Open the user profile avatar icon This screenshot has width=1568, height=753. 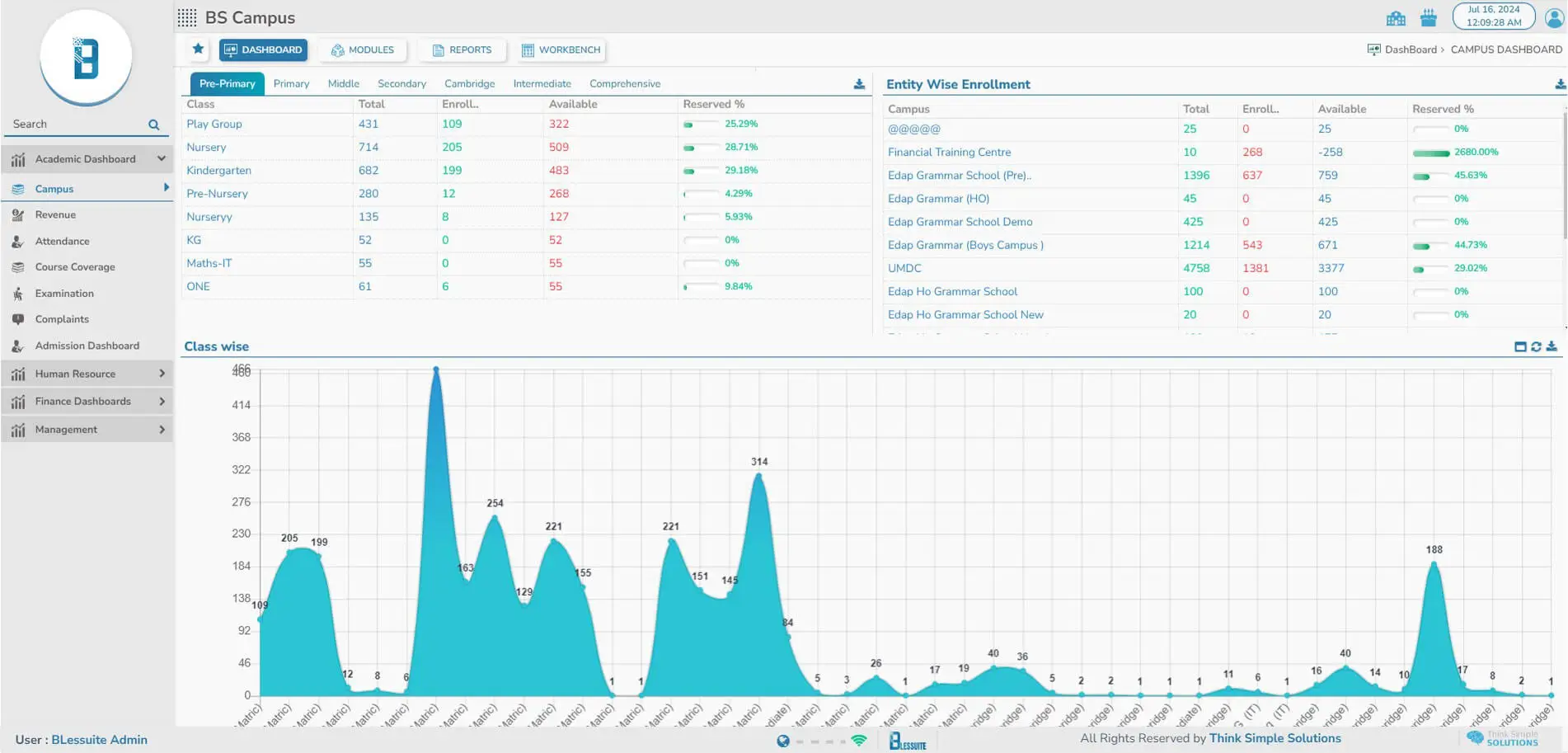tap(1554, 17)
